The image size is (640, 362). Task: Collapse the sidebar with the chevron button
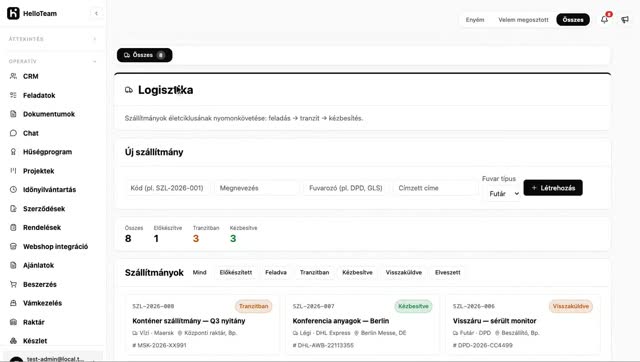[x=96, y=13]
